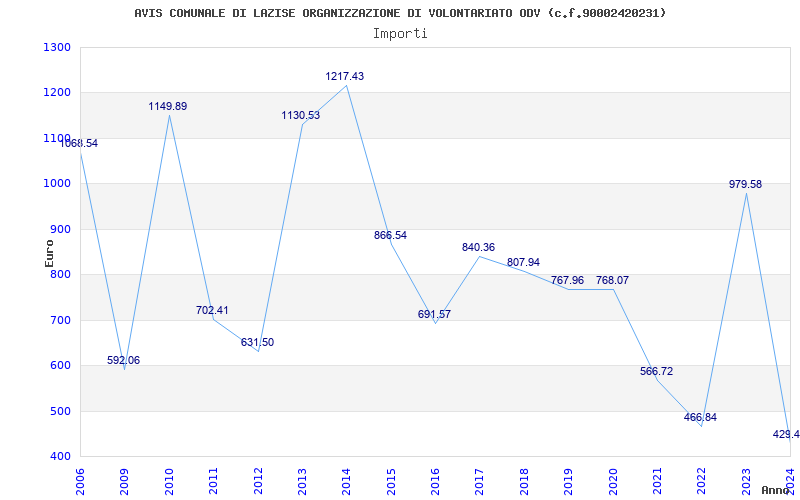Click the 2011 x-axis year label
Viewport: 800px width, 500px height.
[x=214, y=481]
